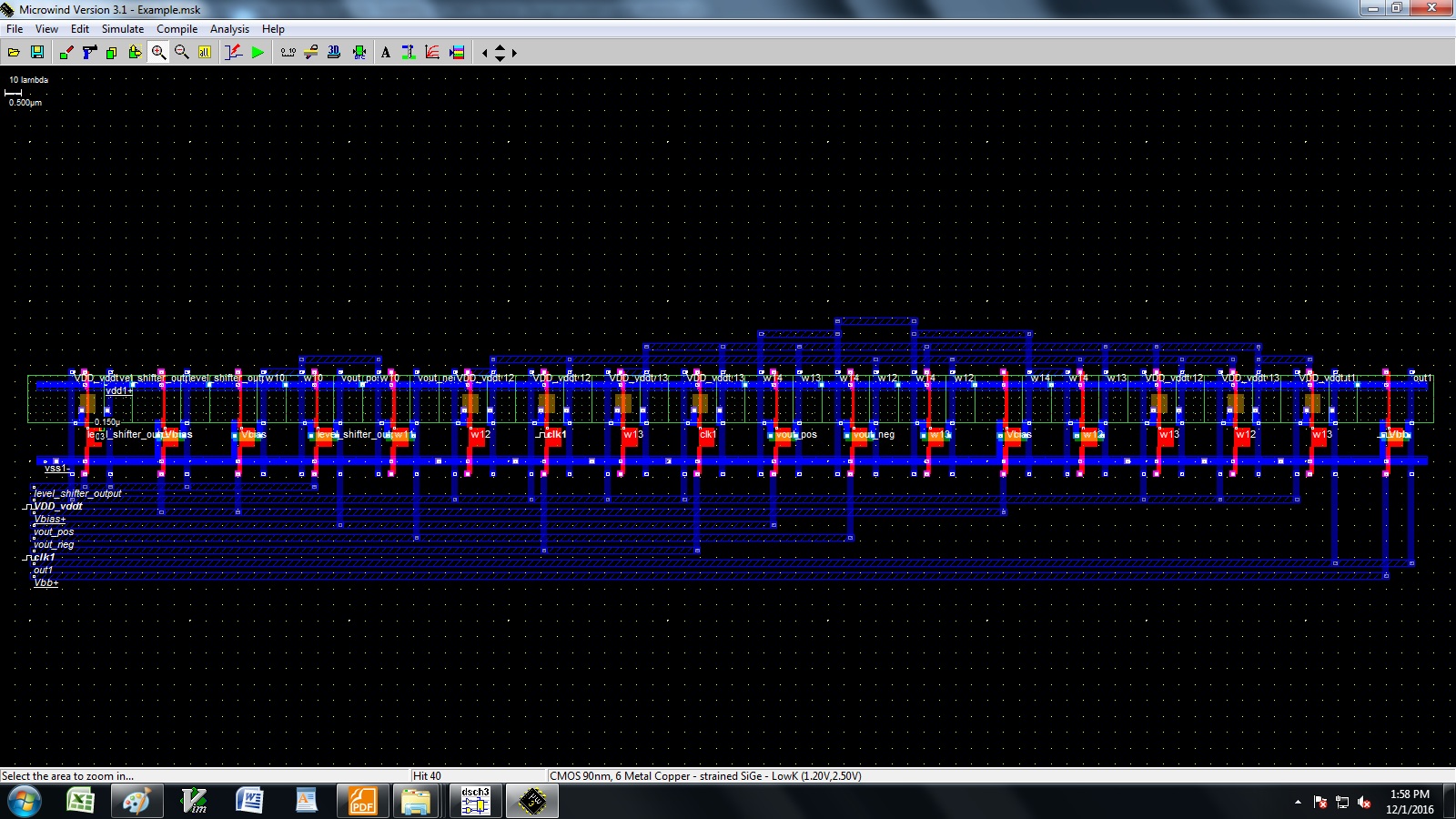Click the Vbias+ pin label at left
Image resolution: width=1456 pixels, height=819 pixels.
[x=49, y=519]
